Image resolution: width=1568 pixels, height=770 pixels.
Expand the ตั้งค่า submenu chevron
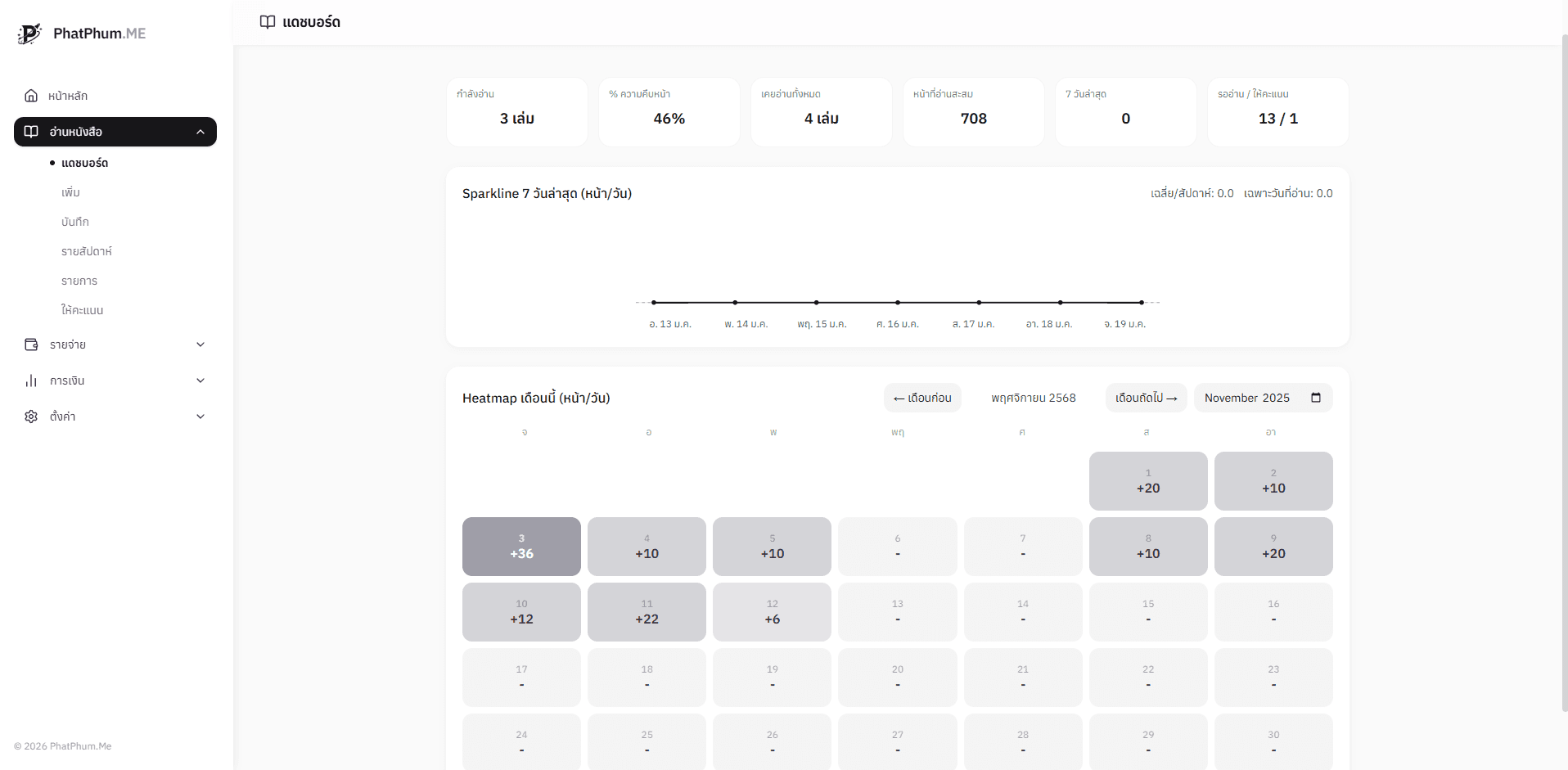[x=201, y=417]
